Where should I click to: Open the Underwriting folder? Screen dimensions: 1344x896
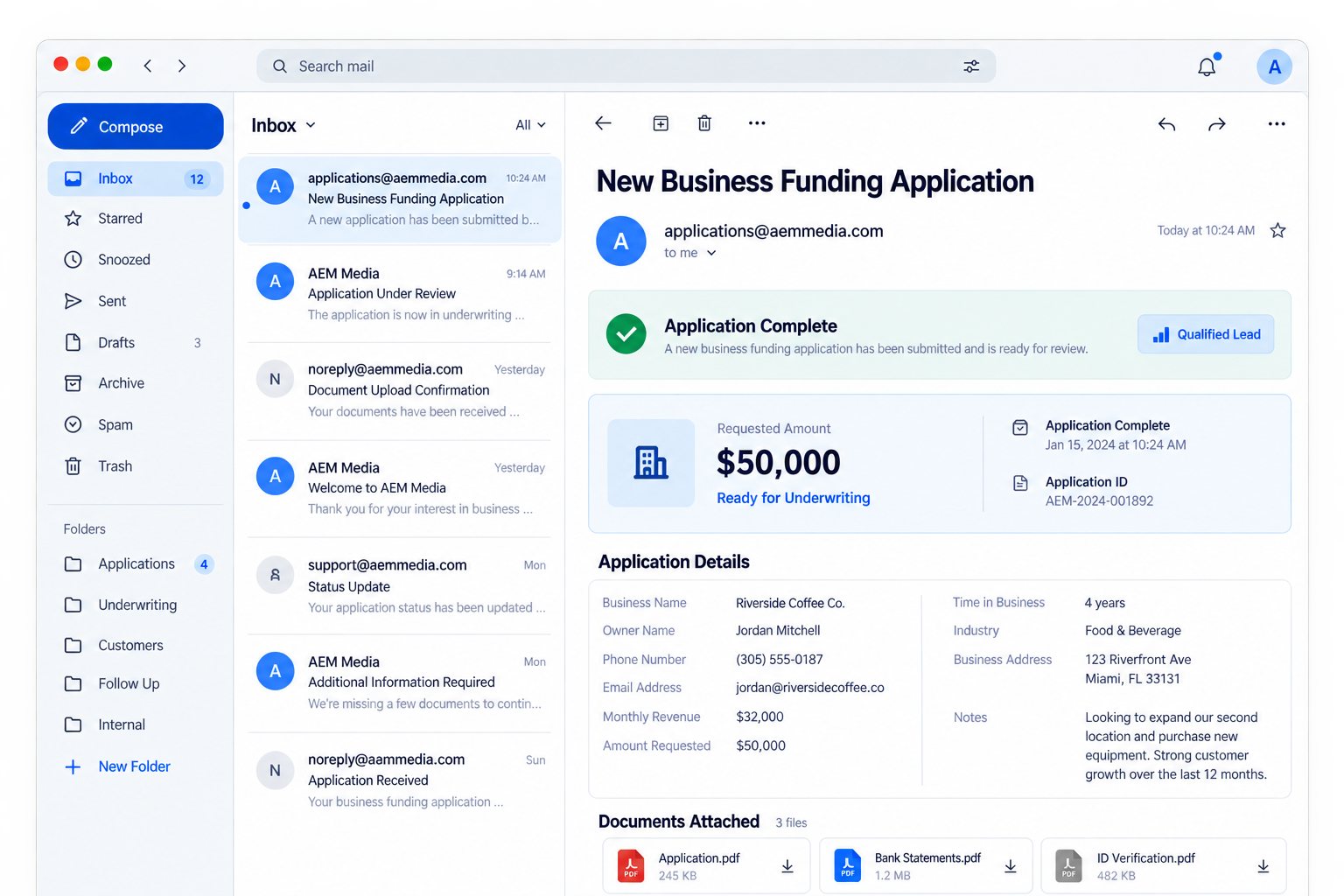[136, 605]
